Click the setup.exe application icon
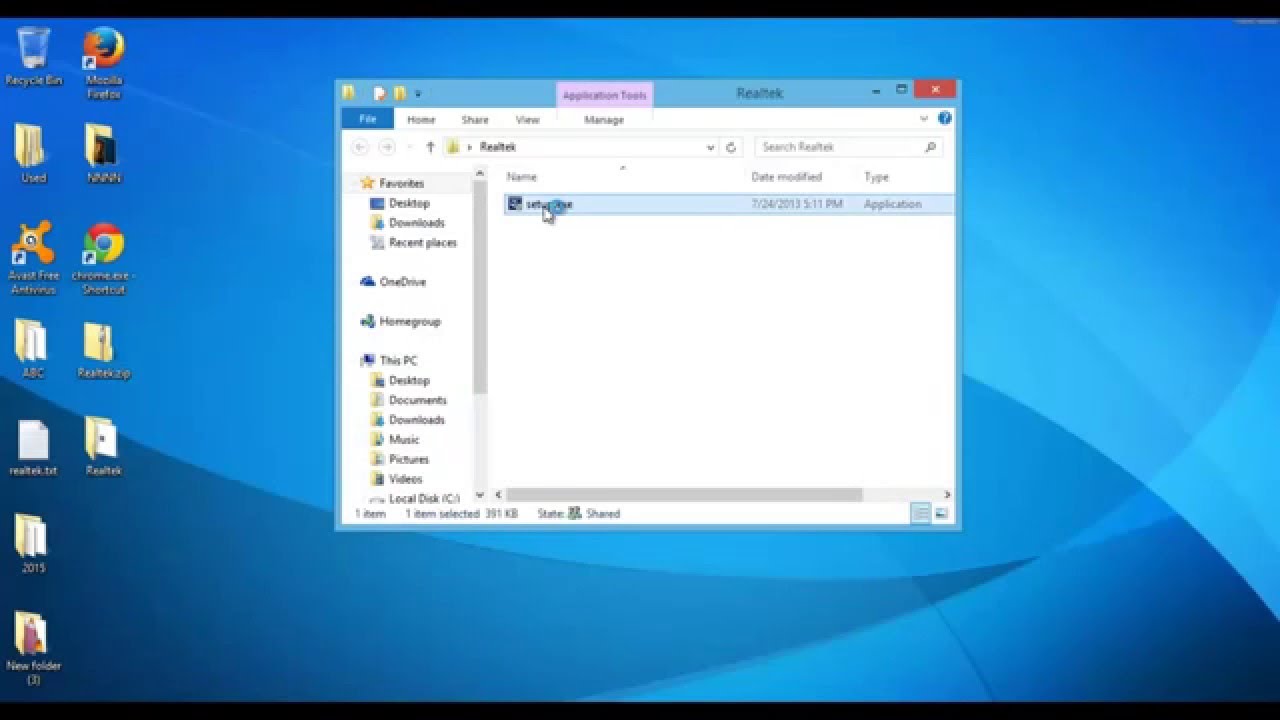This screenshot has height=720, width=1280. pos(514,204)
